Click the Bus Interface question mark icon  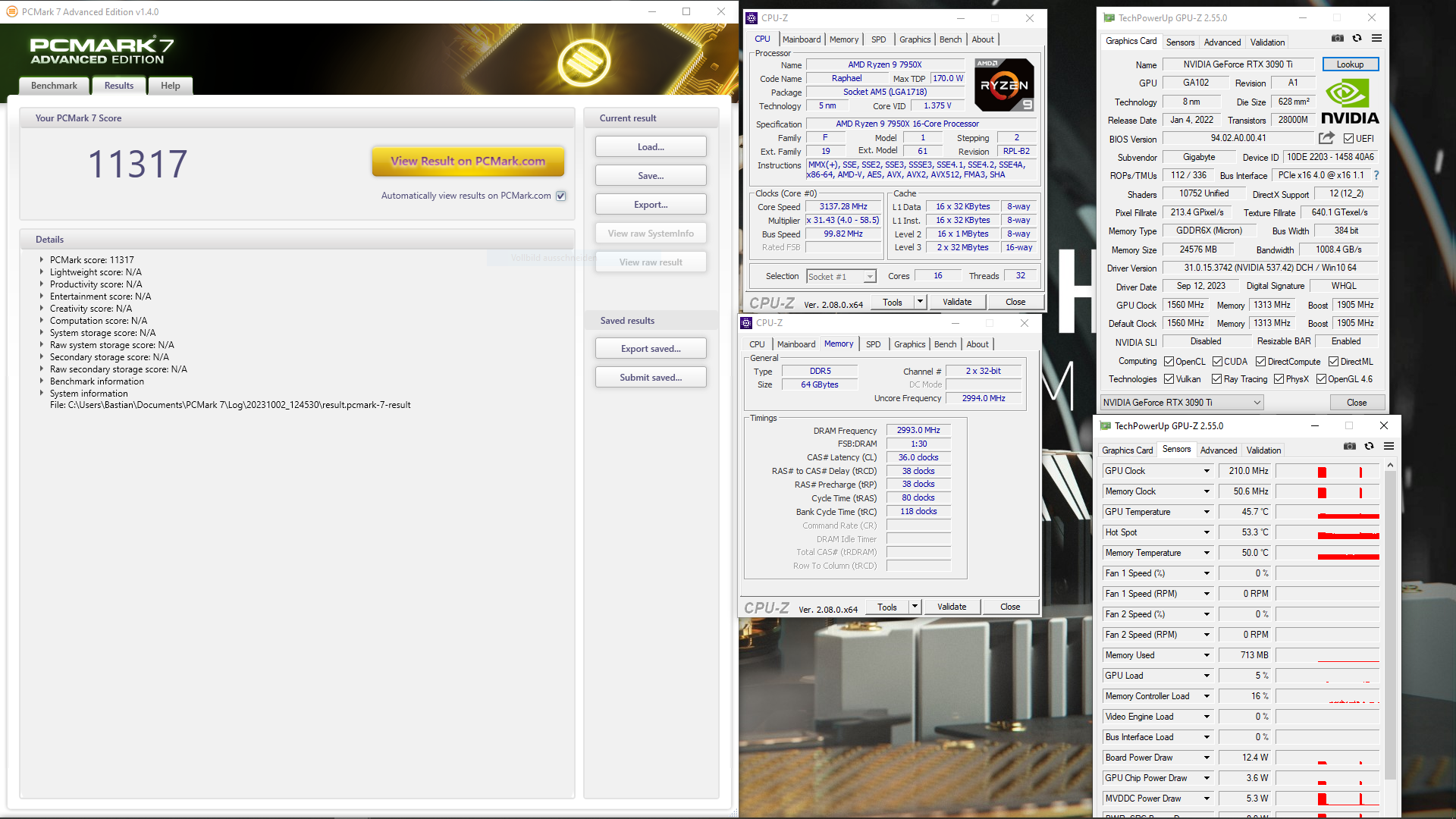point(1376,175)
